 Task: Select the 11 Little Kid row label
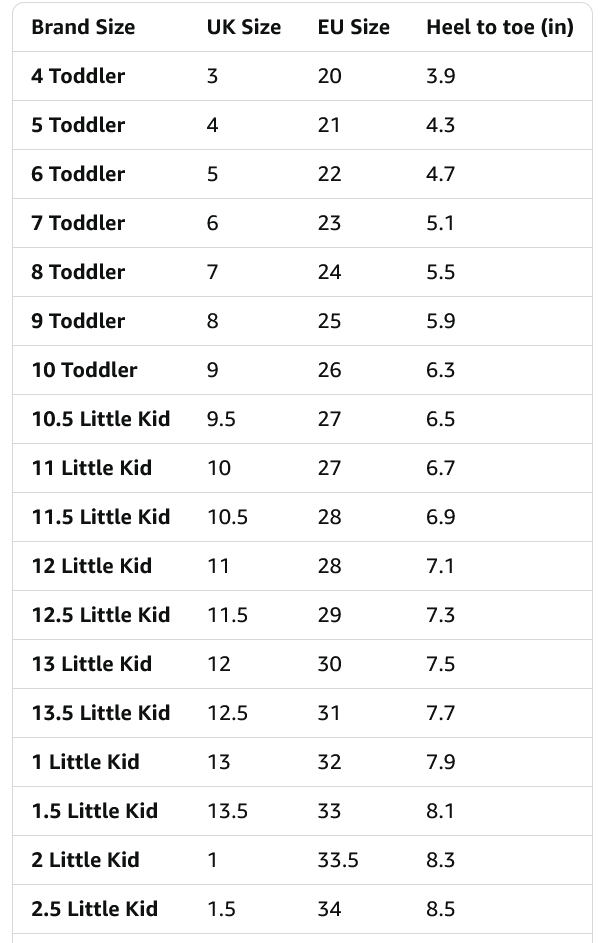91,468
